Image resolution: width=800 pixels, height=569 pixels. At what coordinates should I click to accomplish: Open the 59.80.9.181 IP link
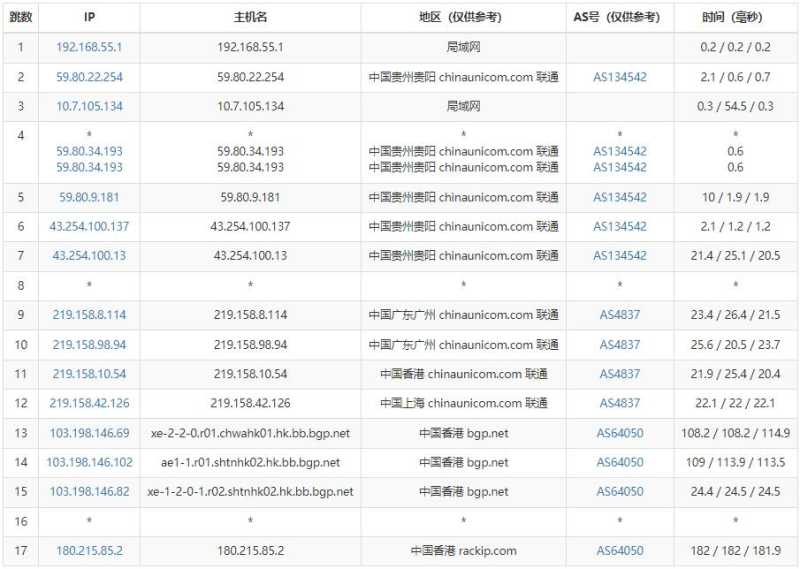89,197
